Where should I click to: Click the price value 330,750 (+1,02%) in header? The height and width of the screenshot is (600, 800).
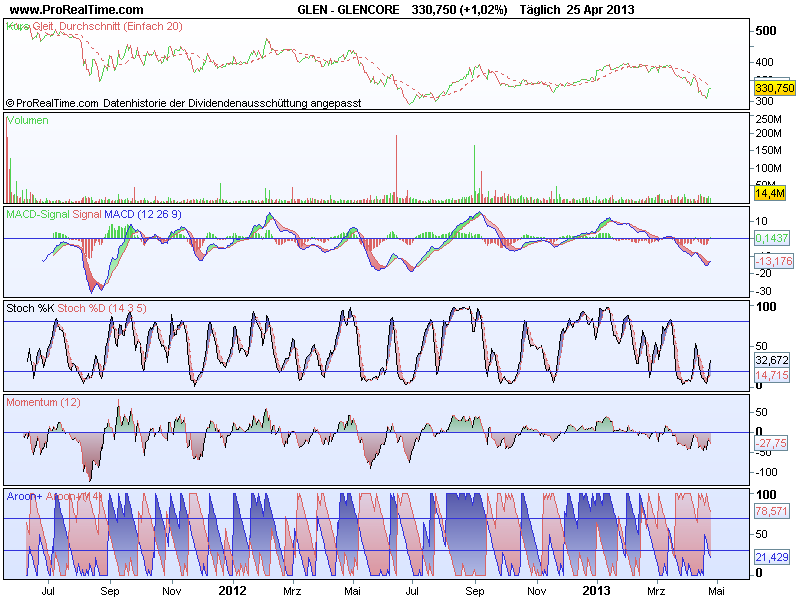click(459, 9)
